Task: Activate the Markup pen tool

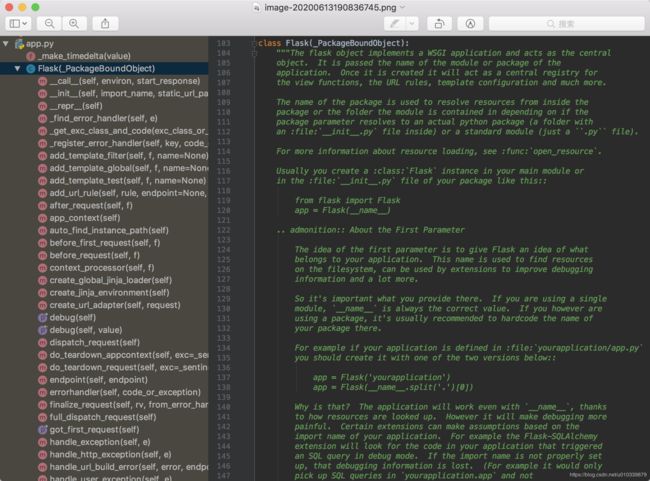Action: click(395, 24)
